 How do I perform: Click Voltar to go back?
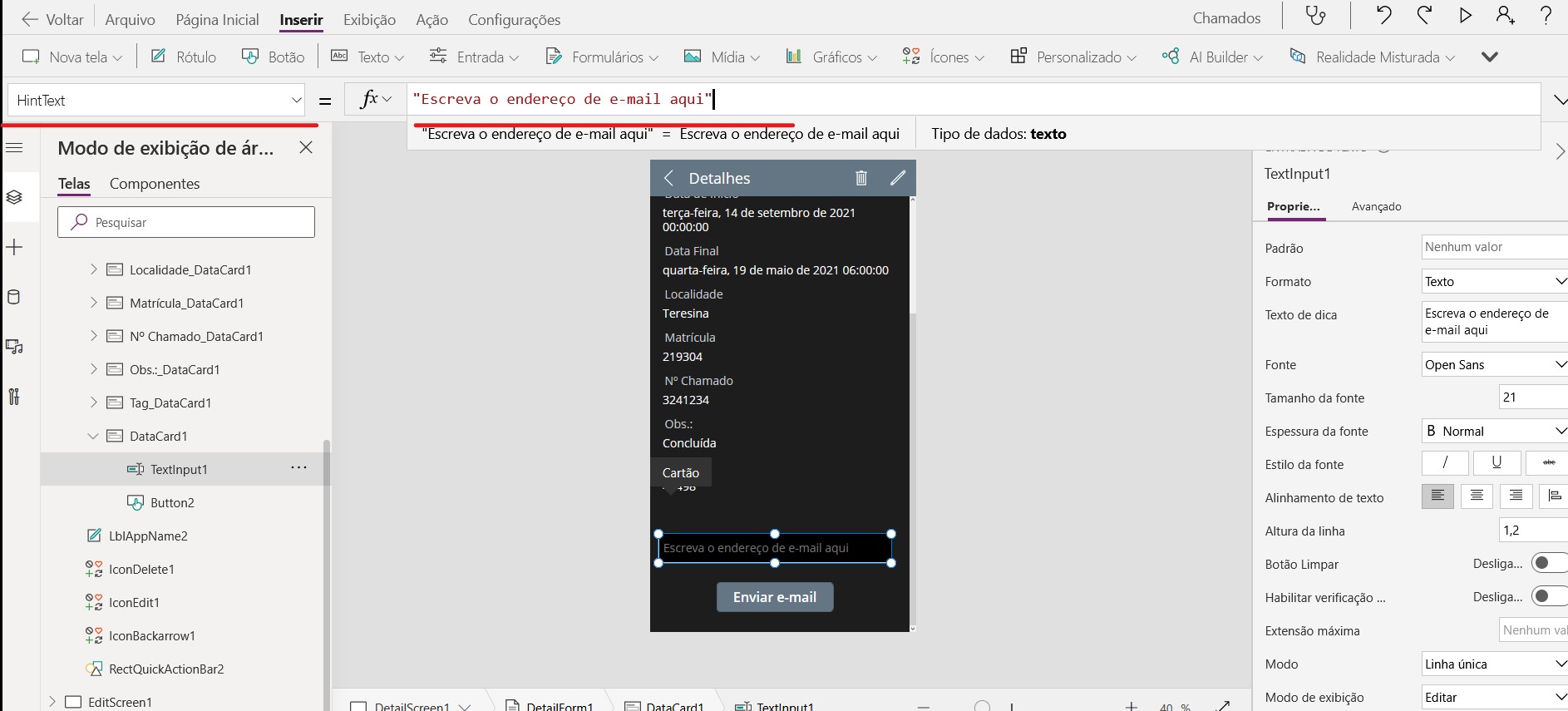(52, 19)
